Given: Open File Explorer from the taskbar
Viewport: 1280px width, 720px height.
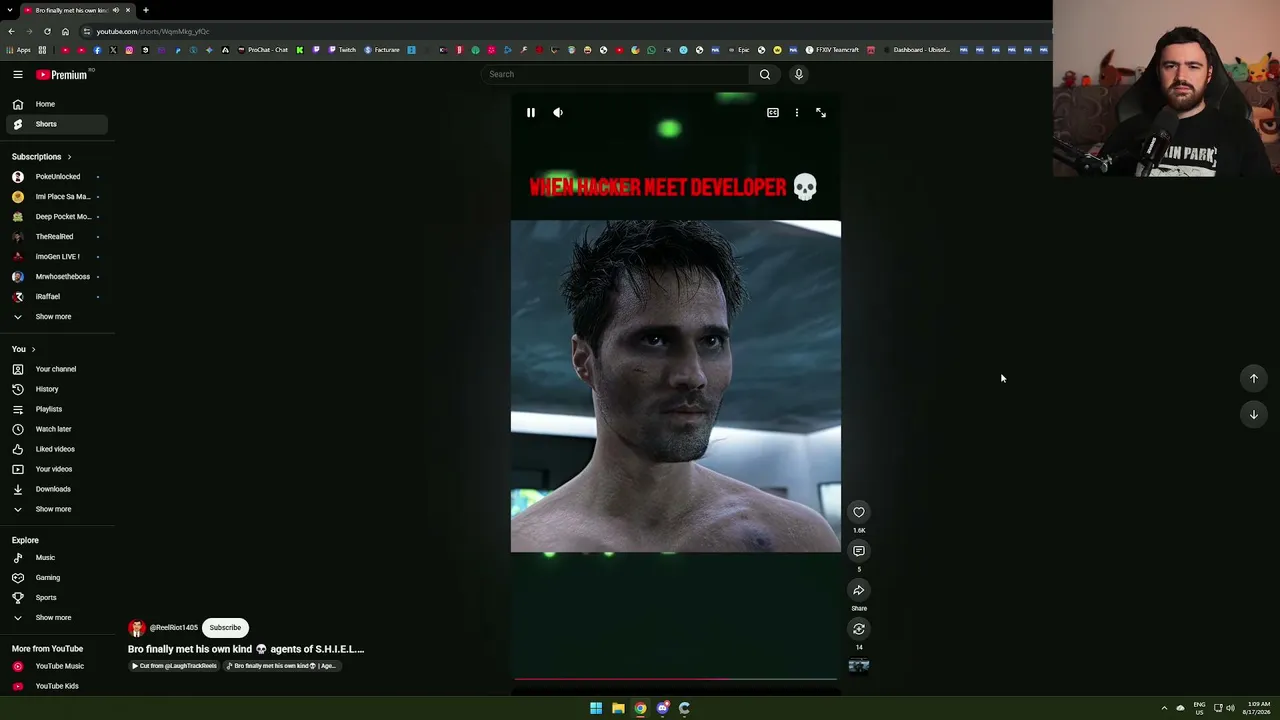Looking at the screenshot, I should coord(618,708).
